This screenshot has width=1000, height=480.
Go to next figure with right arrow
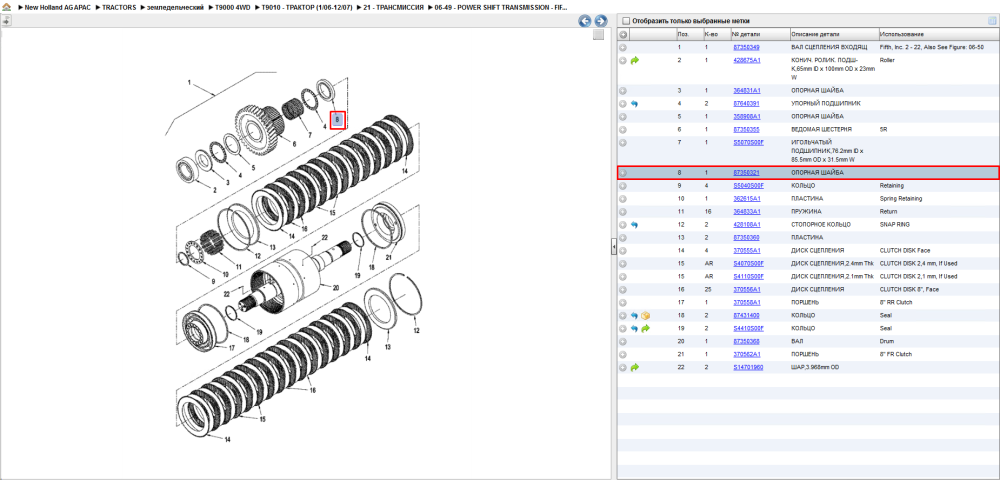[599, 21]
